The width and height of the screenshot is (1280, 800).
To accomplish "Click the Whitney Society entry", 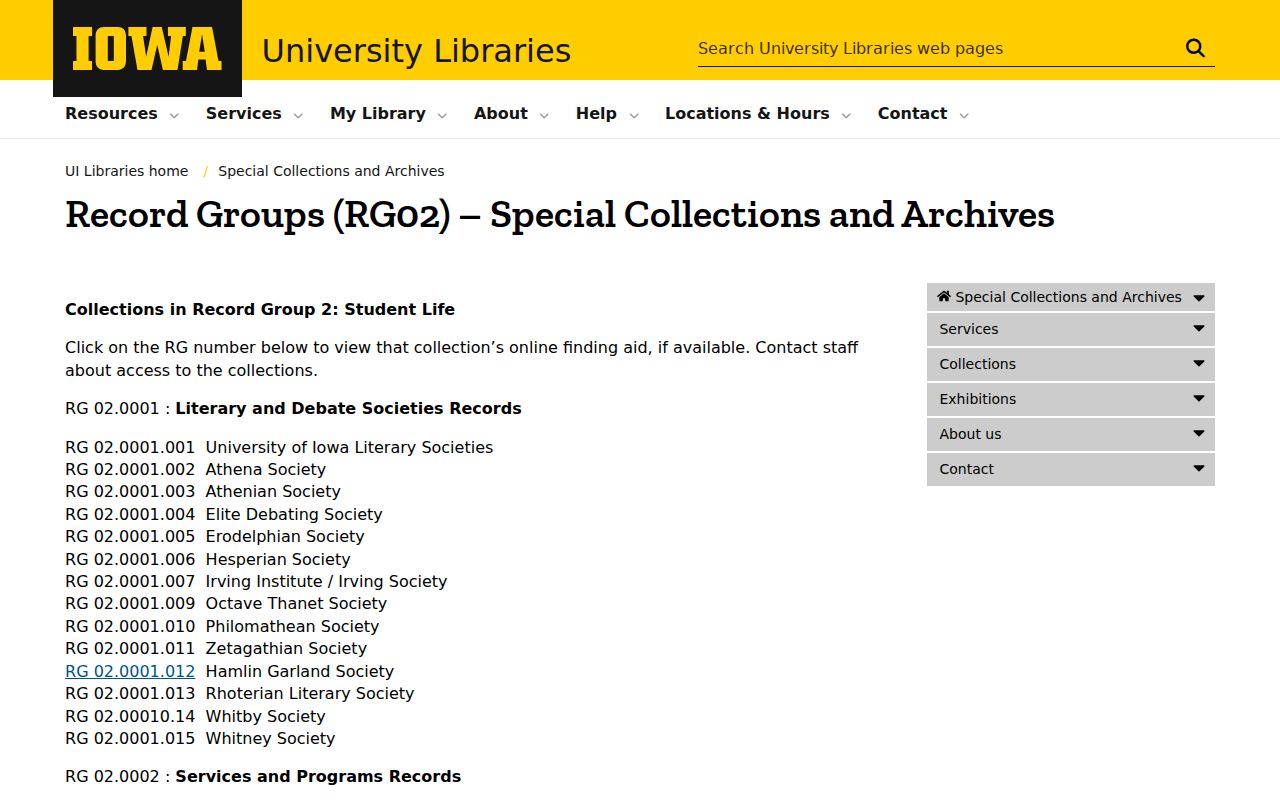I will click(270, 738).
